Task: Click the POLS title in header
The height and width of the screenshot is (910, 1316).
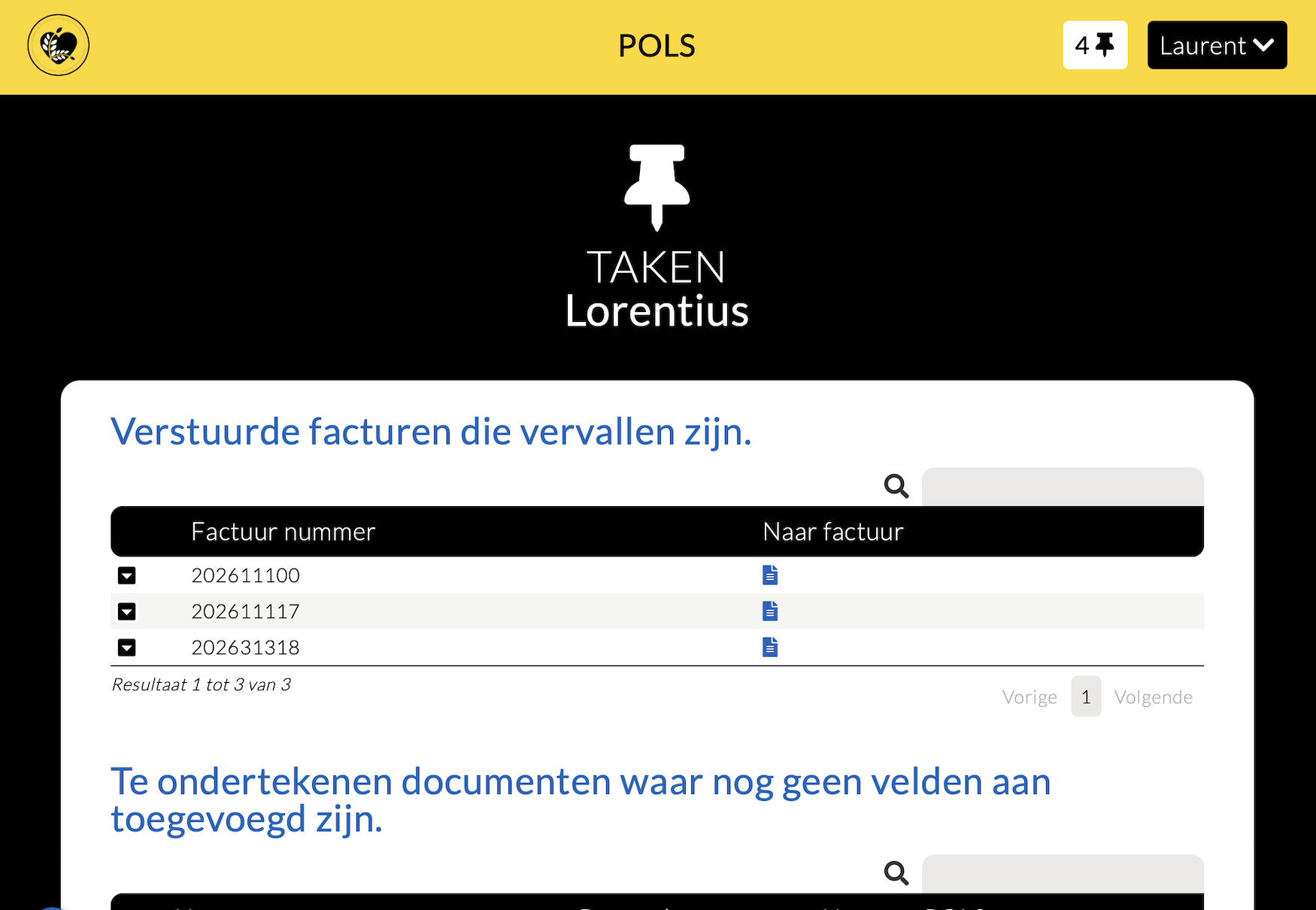Action: [656, 46]
